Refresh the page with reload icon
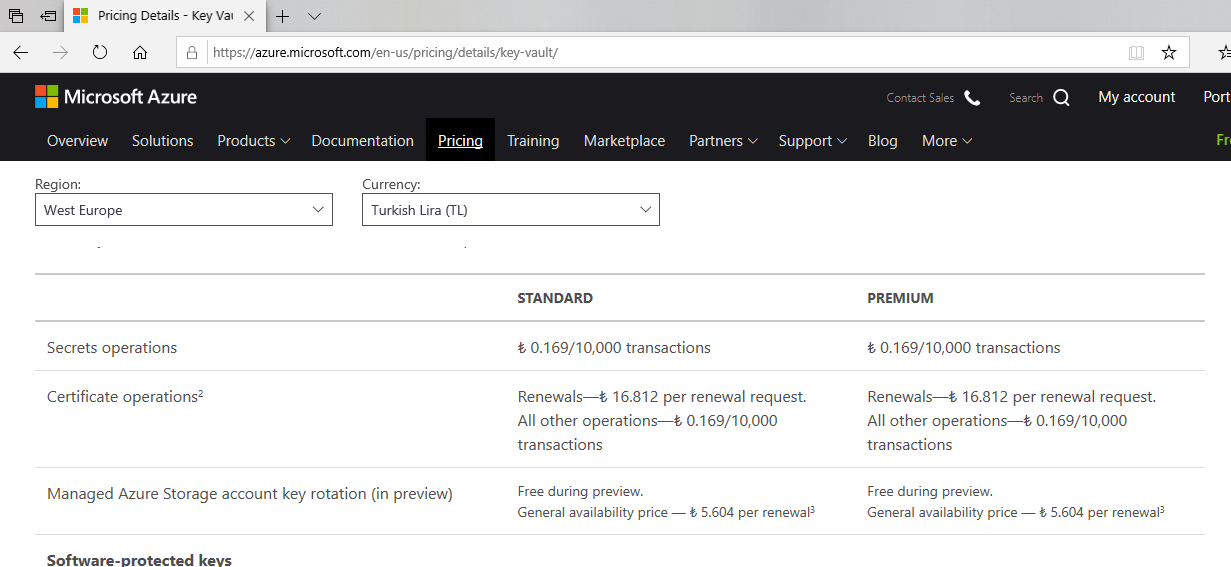 click(x=100, y=52)
